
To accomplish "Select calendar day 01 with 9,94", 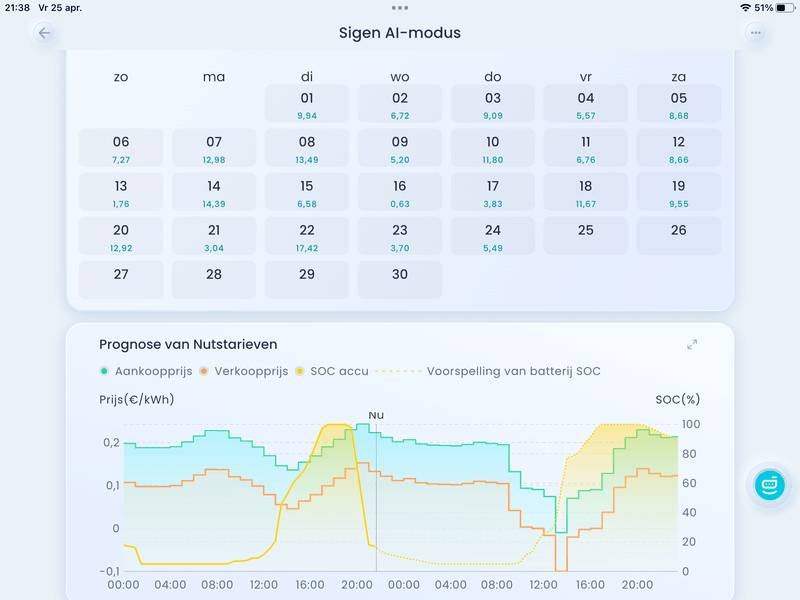I will (x=307, y=104).
